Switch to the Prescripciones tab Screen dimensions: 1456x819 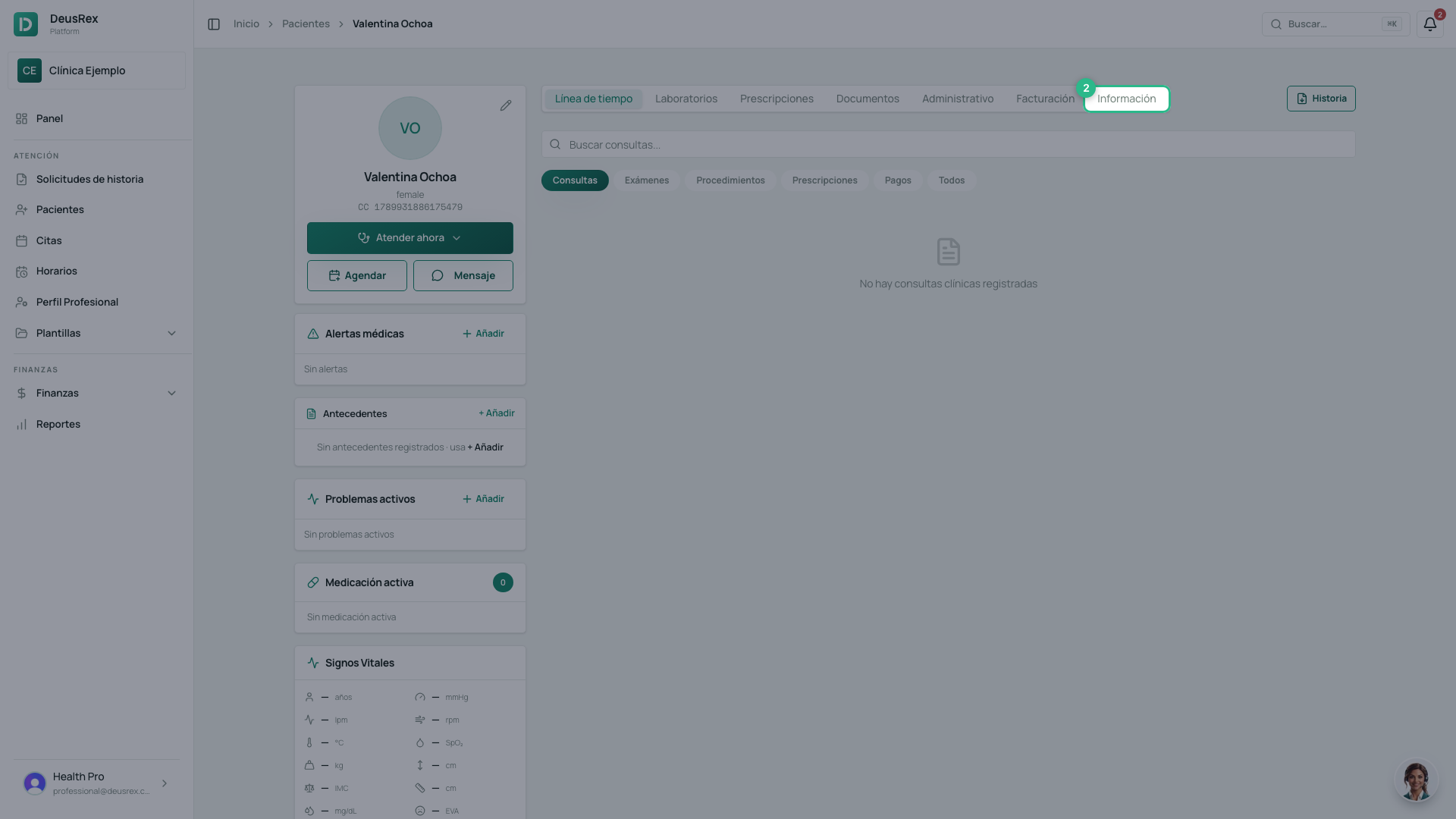tap(777, 99)
